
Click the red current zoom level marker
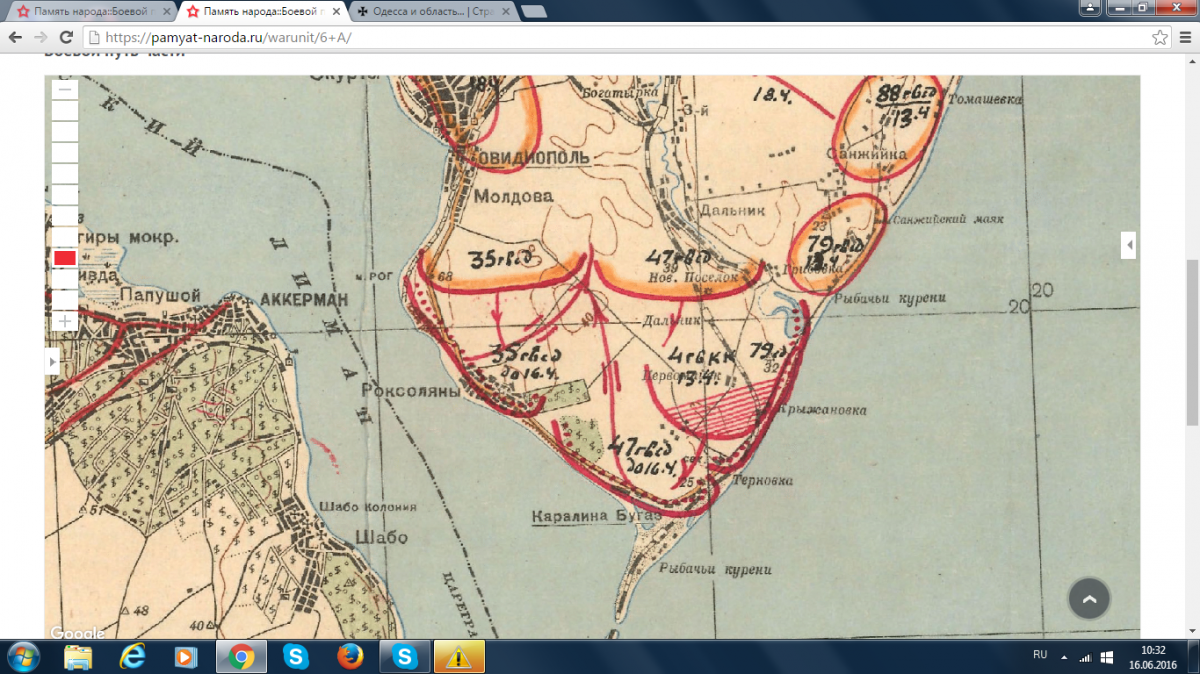(x=65, y=258)
